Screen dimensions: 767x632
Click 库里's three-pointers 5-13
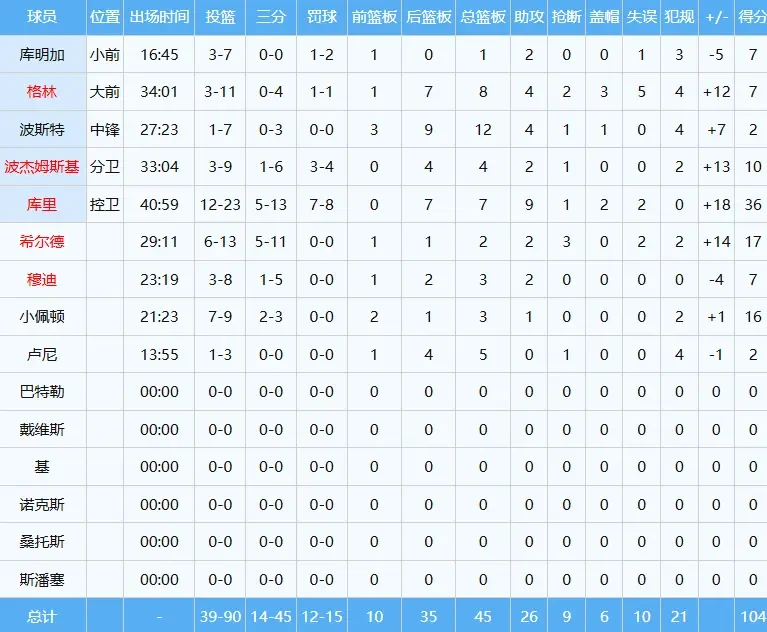tap(271, 204)
